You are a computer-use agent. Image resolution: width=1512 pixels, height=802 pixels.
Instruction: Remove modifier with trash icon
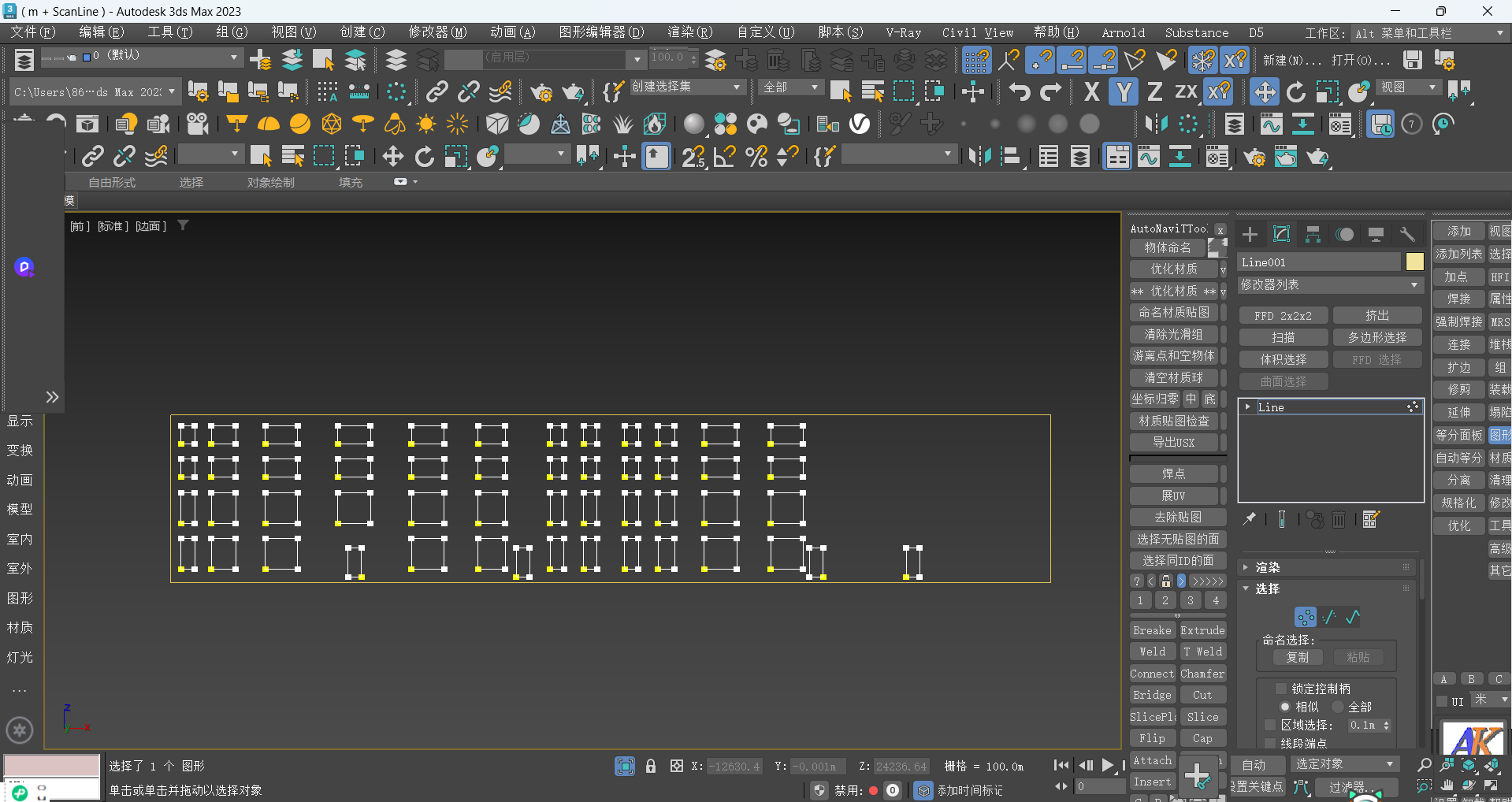[1339, 518]
